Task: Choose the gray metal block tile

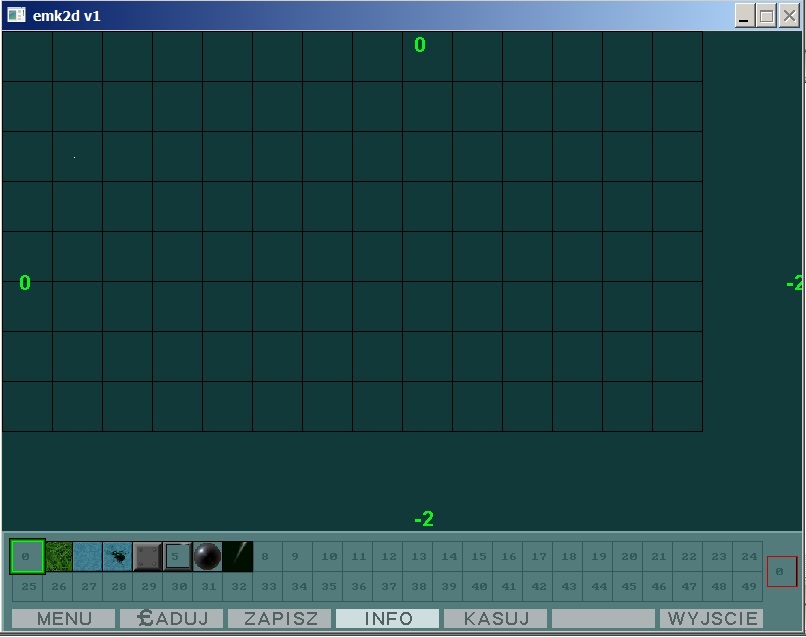Action: [148, 556]
